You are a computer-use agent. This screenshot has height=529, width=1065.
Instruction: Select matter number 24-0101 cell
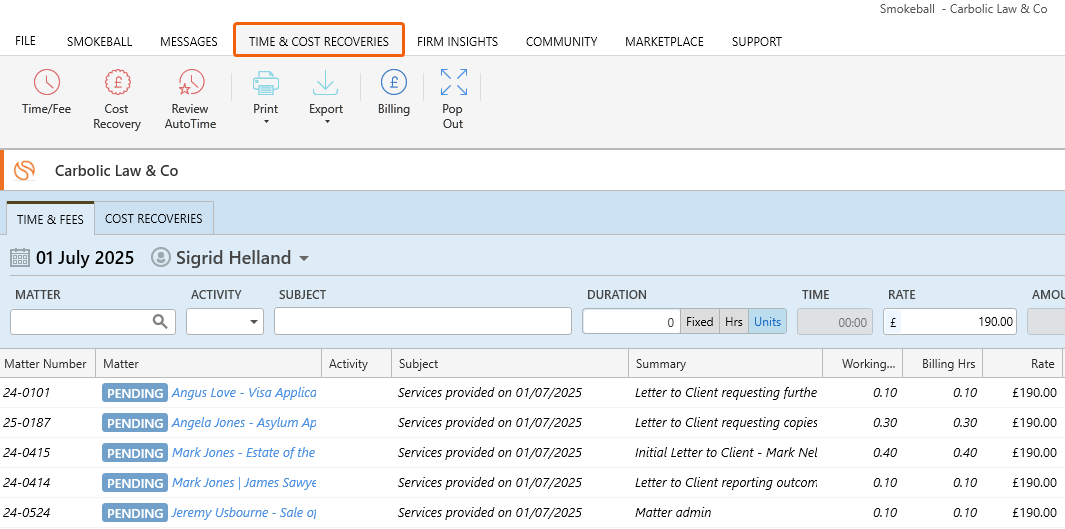[x=26, y=393]
